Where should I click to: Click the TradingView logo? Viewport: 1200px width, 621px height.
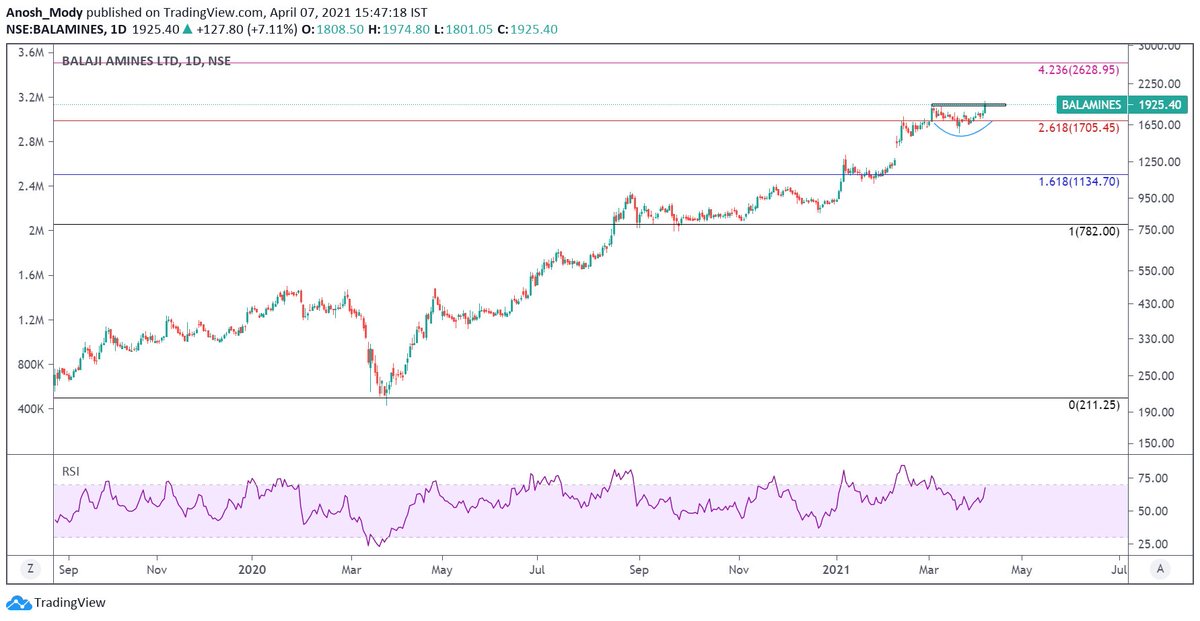[x=19, y=603]
